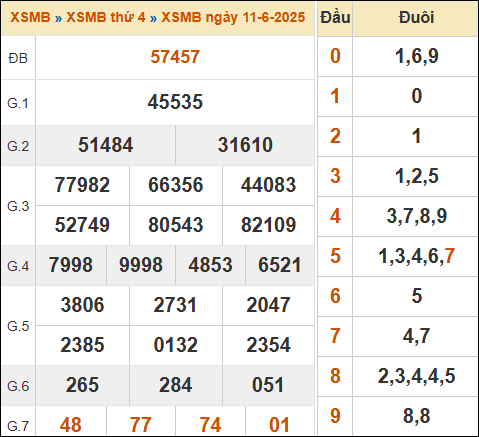
Task: Click tail values 2,3,4,4,5
Action: click(416, 376)
